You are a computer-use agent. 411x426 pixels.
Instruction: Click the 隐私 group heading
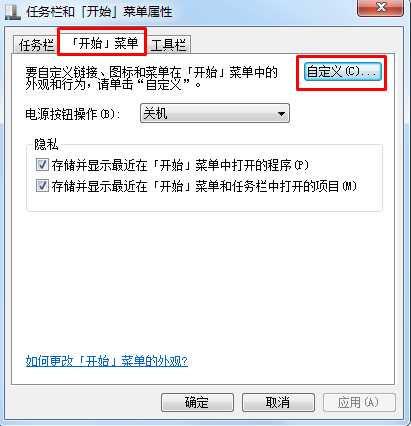(x=46, y=144)
